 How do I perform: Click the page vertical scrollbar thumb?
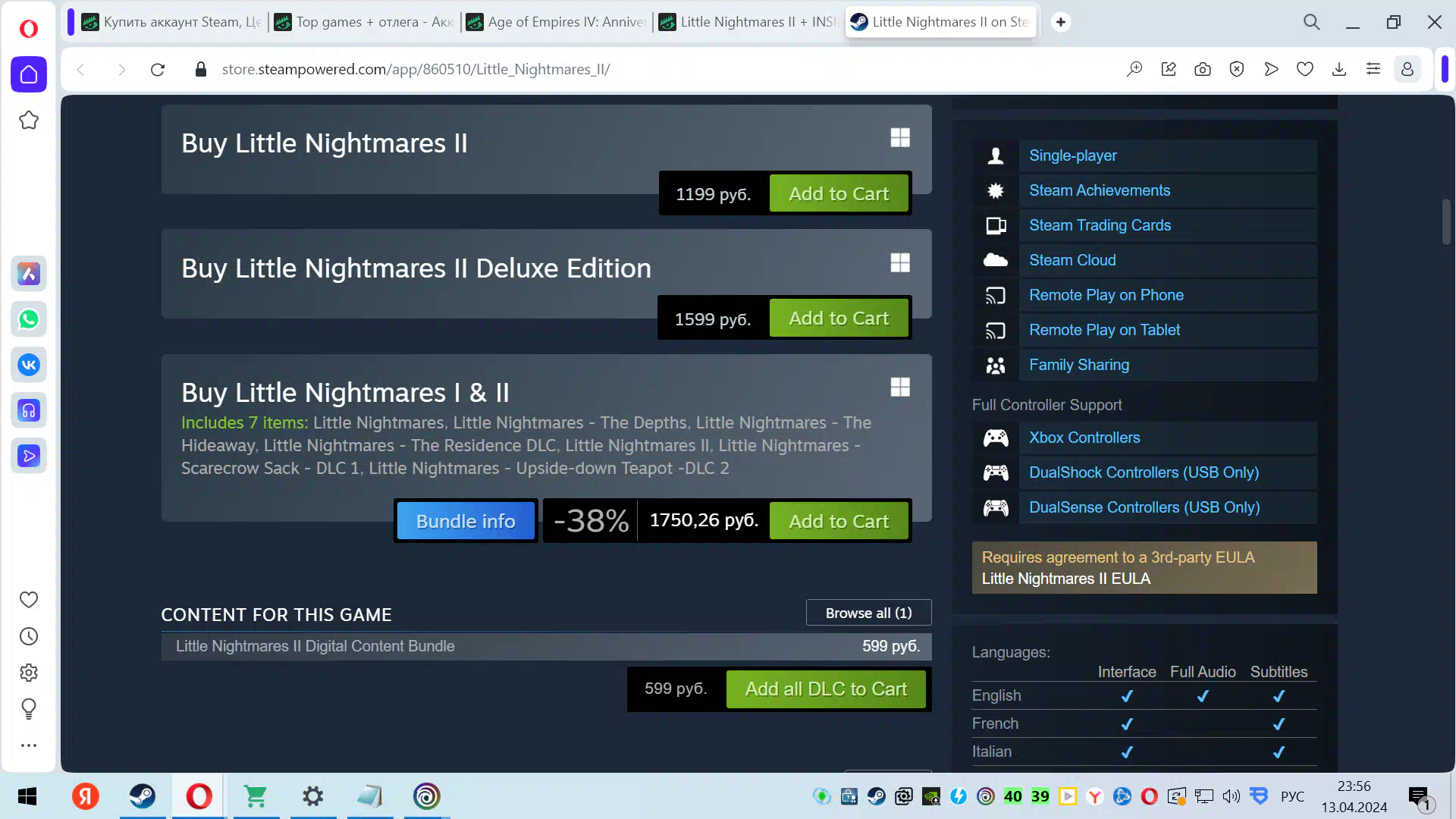1445,221
